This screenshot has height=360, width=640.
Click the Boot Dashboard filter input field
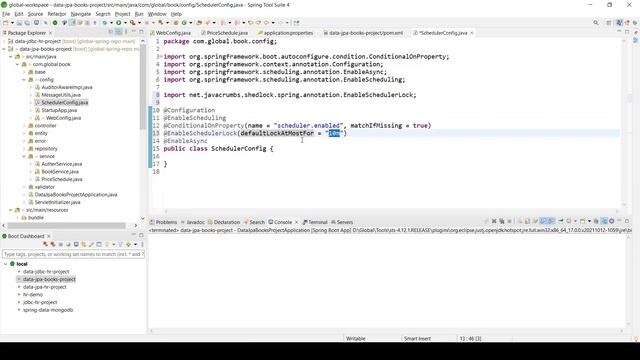pos(73,254)
